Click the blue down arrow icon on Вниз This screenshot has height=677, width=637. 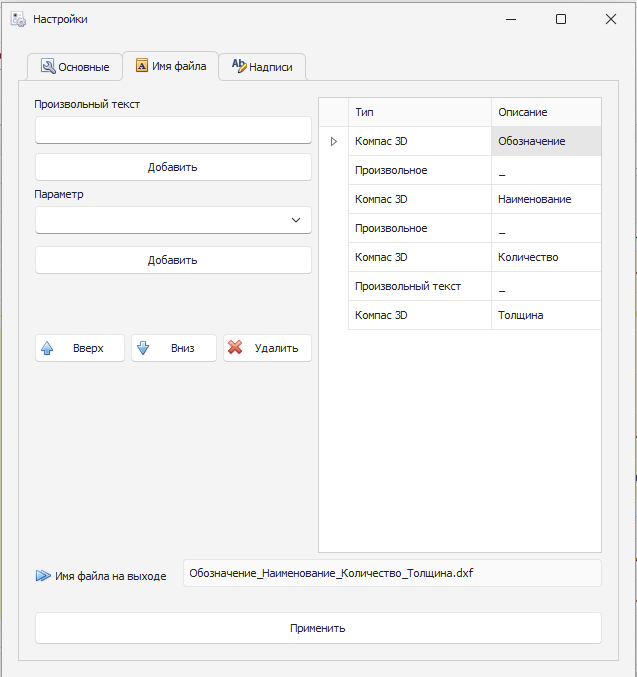coord(143,348)
